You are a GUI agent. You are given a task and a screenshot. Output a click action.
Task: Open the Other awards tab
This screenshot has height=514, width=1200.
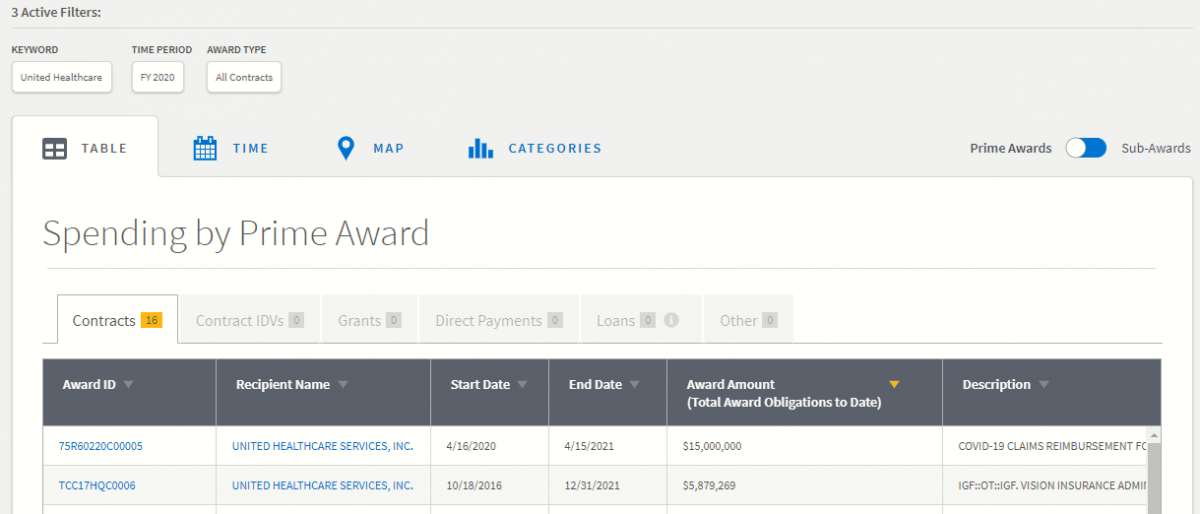[x=748, y=320]
